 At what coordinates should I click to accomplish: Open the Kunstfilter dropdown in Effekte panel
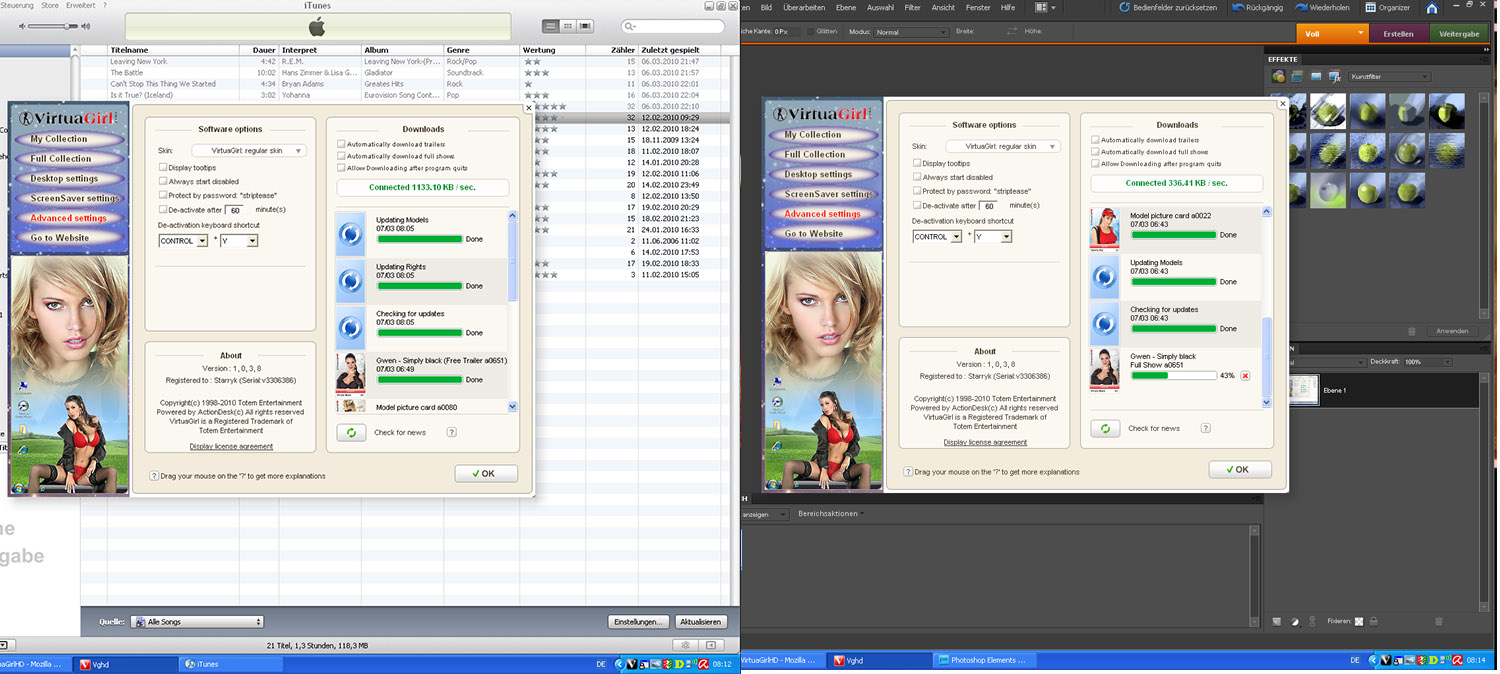(1389, 77)
